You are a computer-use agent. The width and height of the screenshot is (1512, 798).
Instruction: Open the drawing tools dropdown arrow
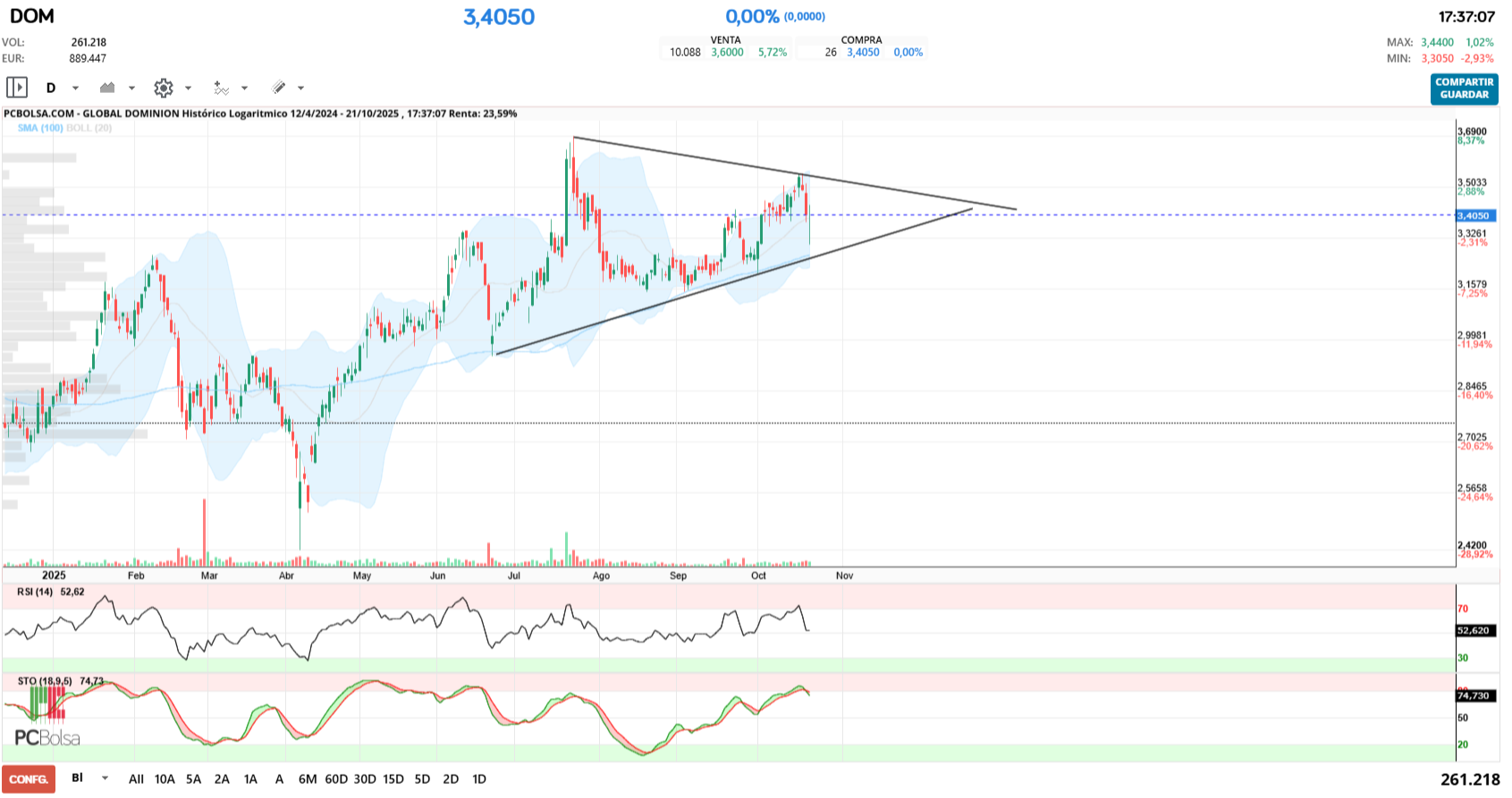point(300,88)
